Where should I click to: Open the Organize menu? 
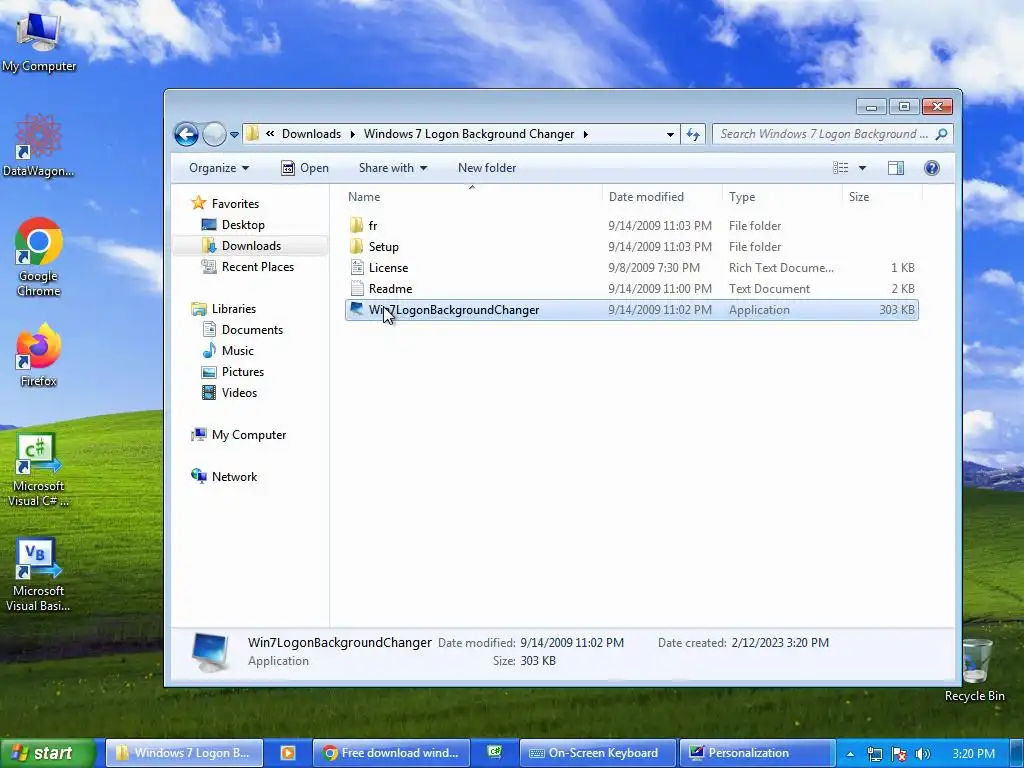click(219, 168)
